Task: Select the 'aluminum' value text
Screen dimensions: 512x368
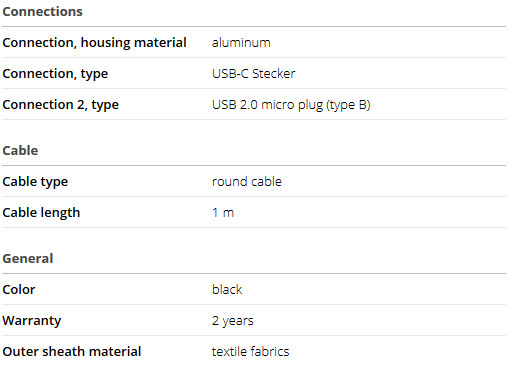Action: point(241,43)
